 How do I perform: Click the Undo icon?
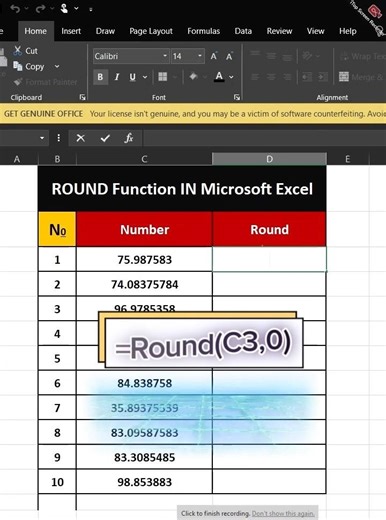tap(15, 8)
